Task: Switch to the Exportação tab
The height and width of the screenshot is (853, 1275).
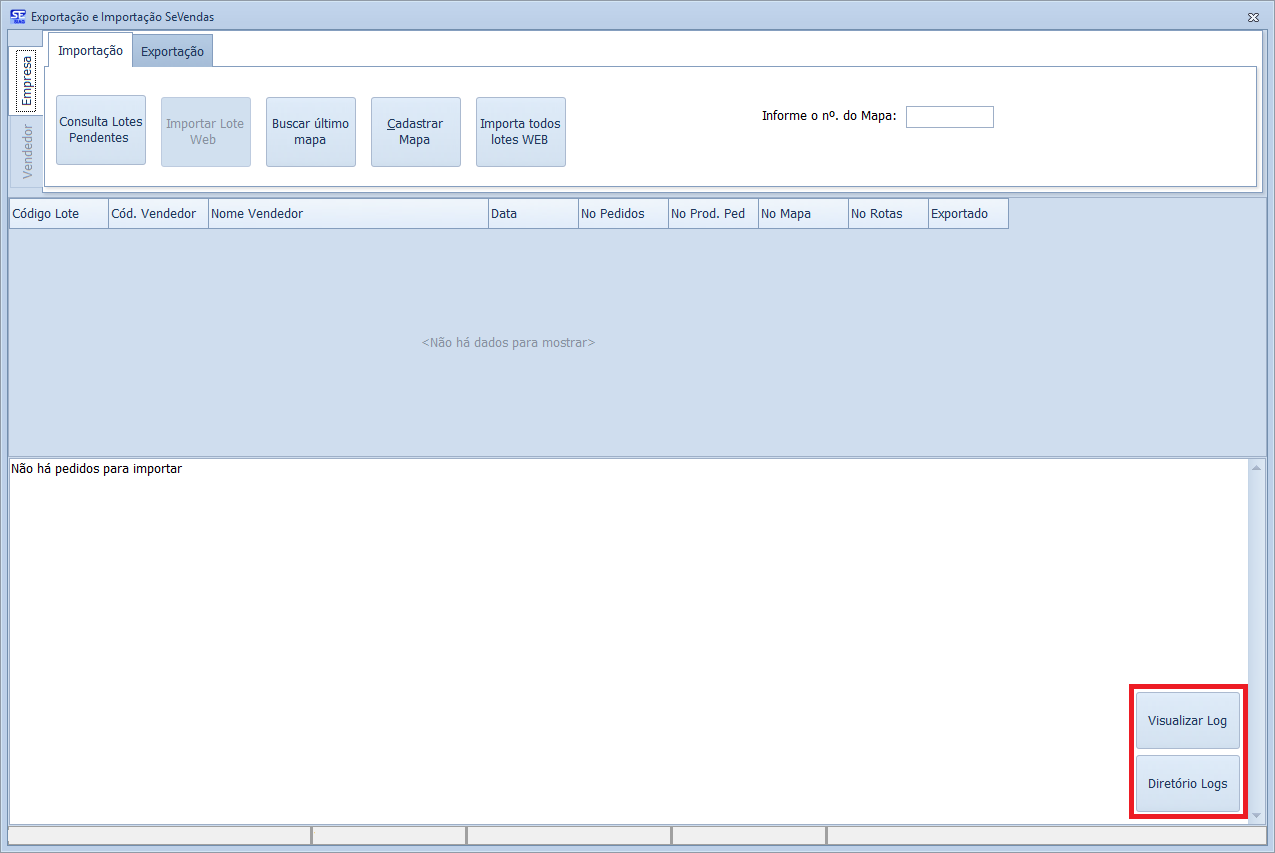Action: point(172,51)
